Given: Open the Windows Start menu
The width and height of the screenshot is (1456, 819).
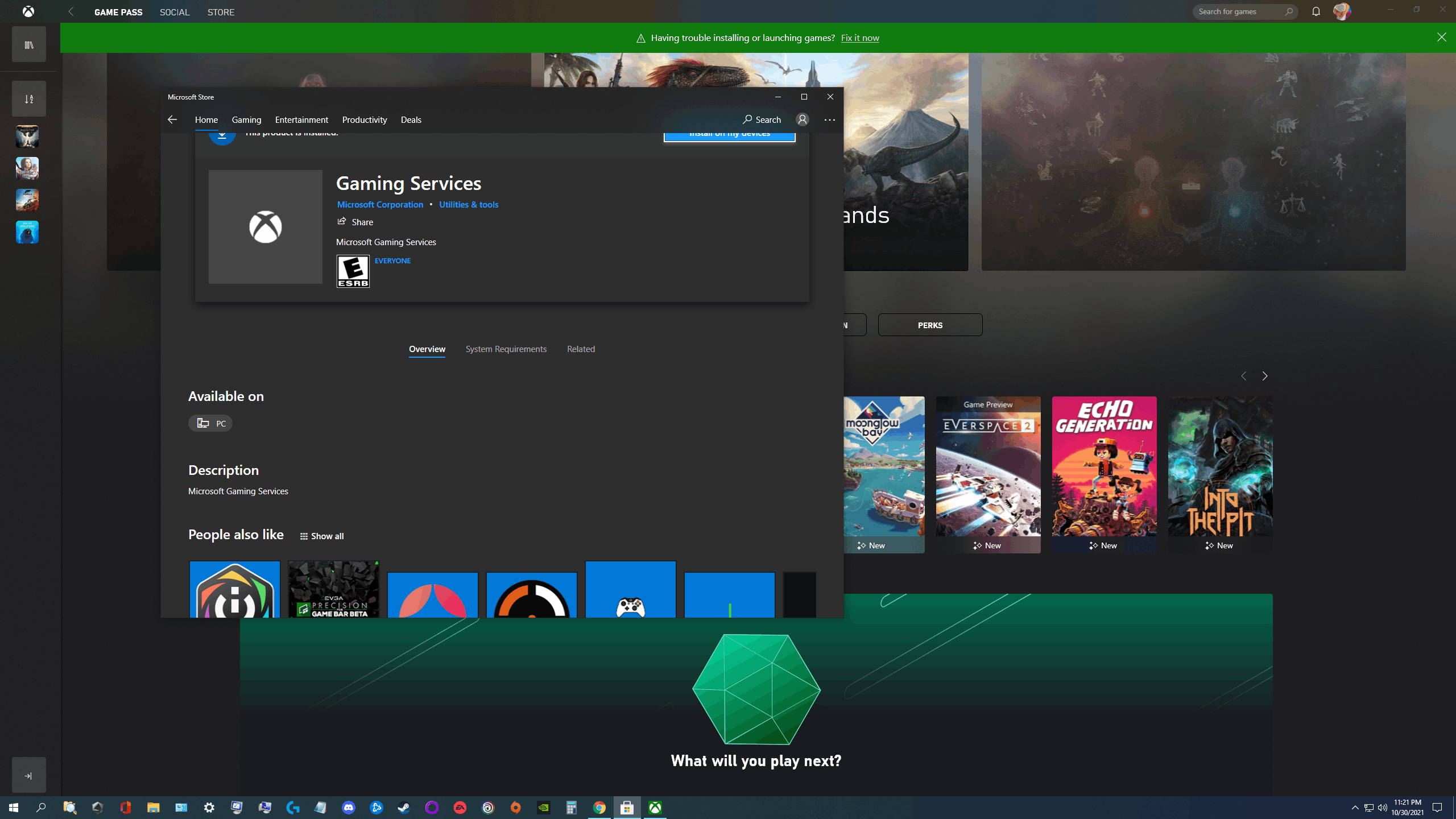Looking at the screenshot, I should (x=14, y=808).
